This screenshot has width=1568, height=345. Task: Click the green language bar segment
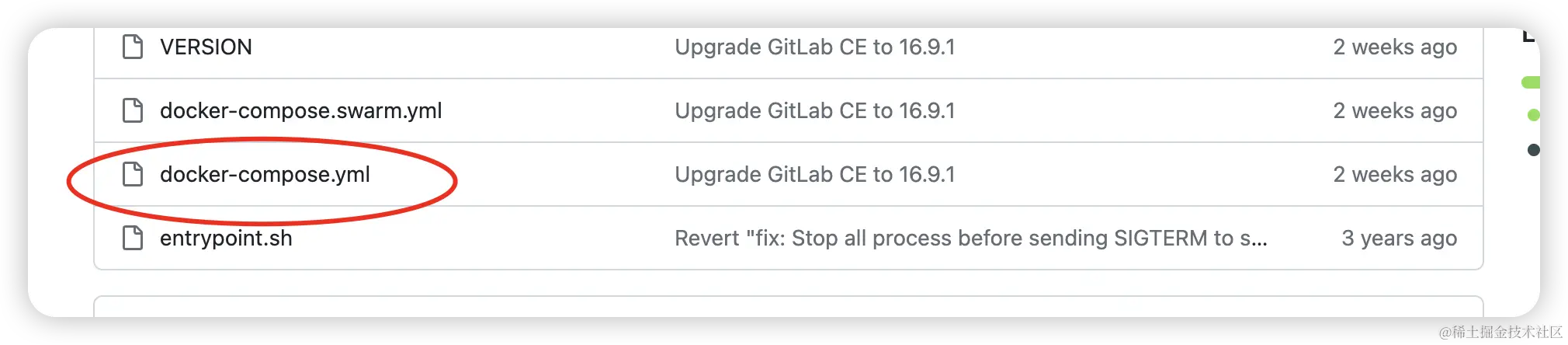pyautogui.click(x=1531, y=82)
